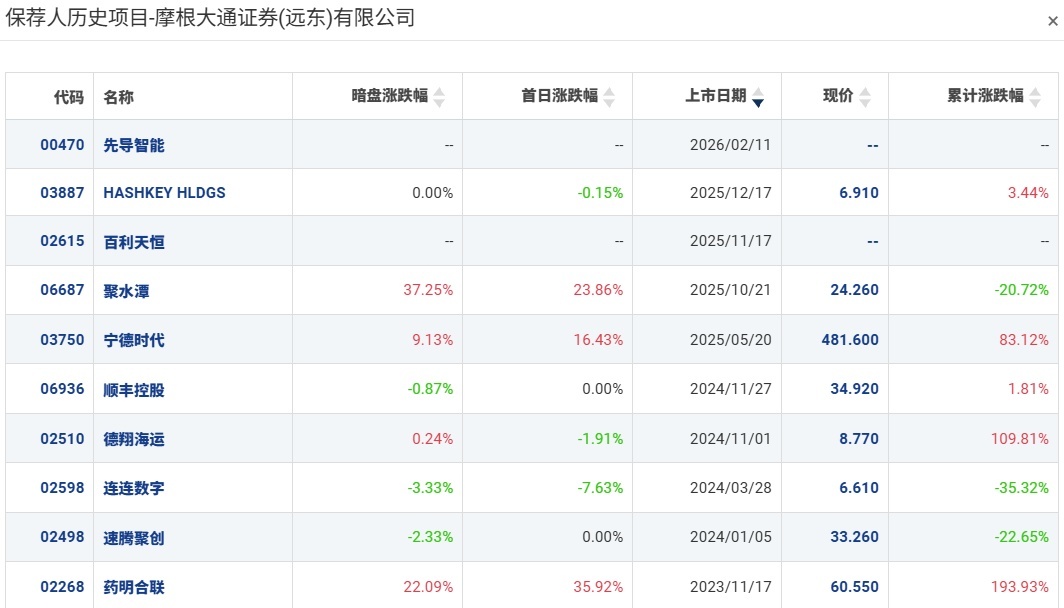Open stock code 02268
The image size is (1064, 608).
tap(62, 586)
